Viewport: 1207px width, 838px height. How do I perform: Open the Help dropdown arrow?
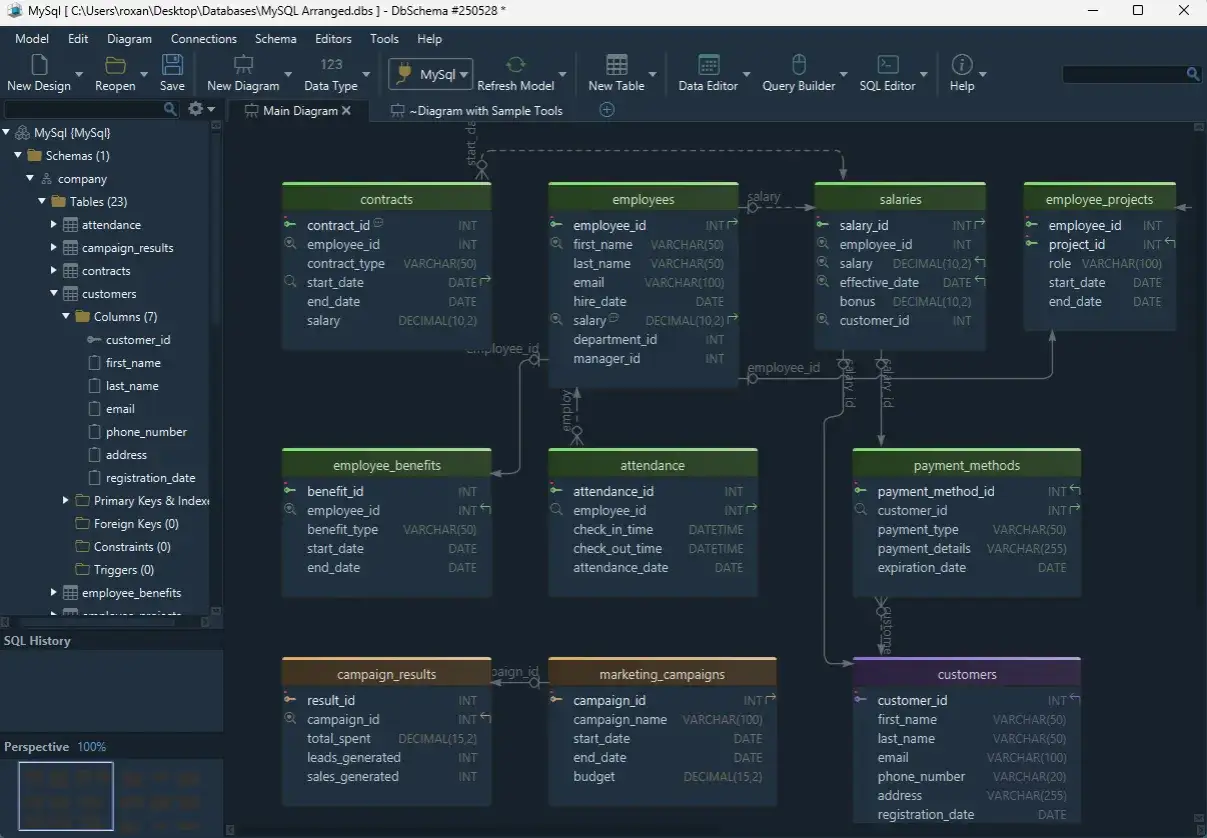(x=983, y=74)
